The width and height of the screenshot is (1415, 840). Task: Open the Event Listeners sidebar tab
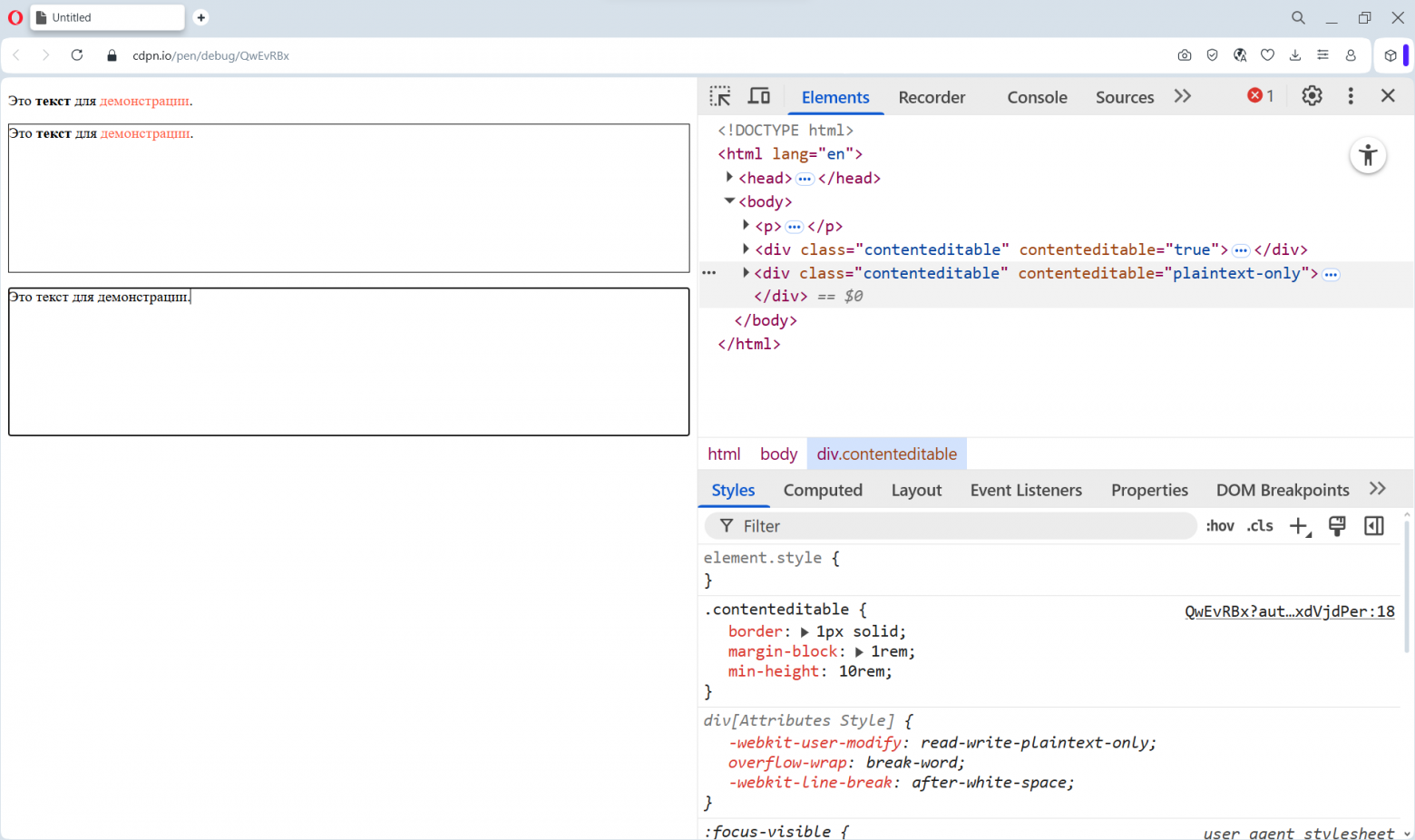click(1026, 490)
